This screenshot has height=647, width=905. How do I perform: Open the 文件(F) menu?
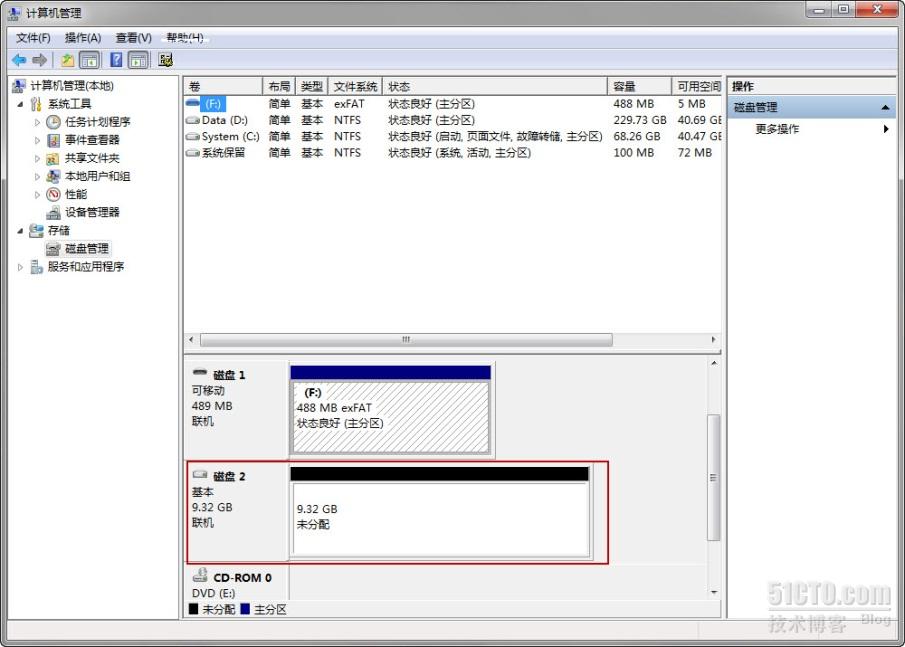[33, 38]
